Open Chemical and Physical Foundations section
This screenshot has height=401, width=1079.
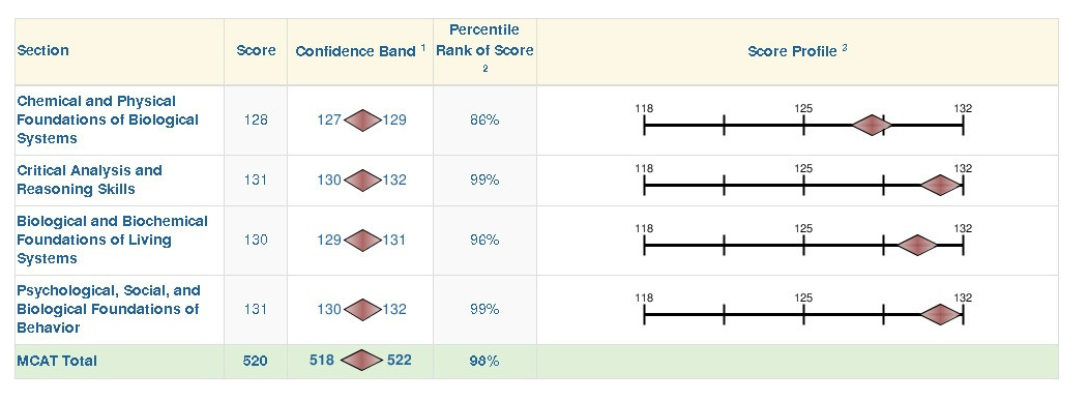pyautogui.click(x=107, y=120)
